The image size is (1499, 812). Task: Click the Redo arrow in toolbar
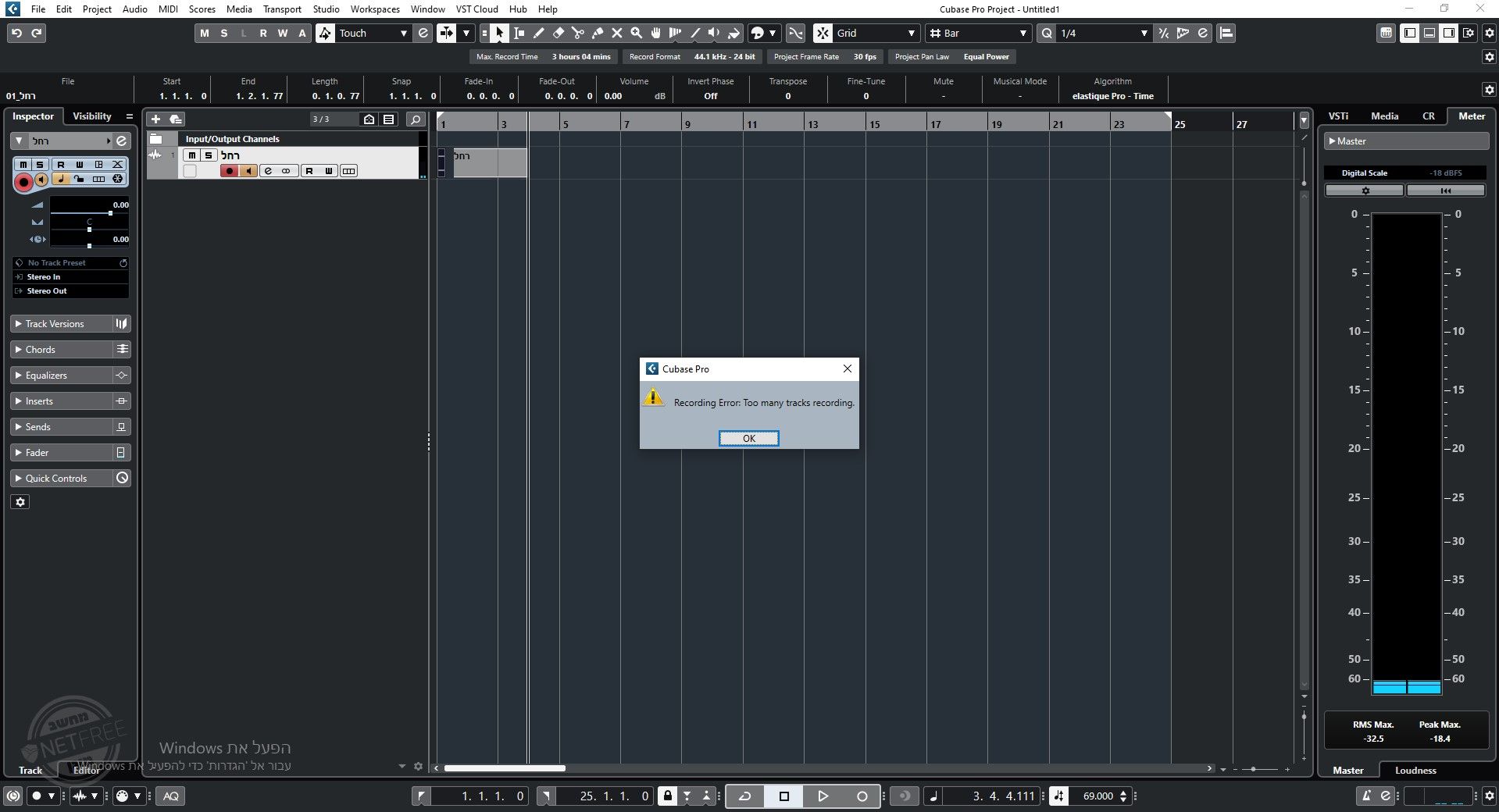(36, 33)
